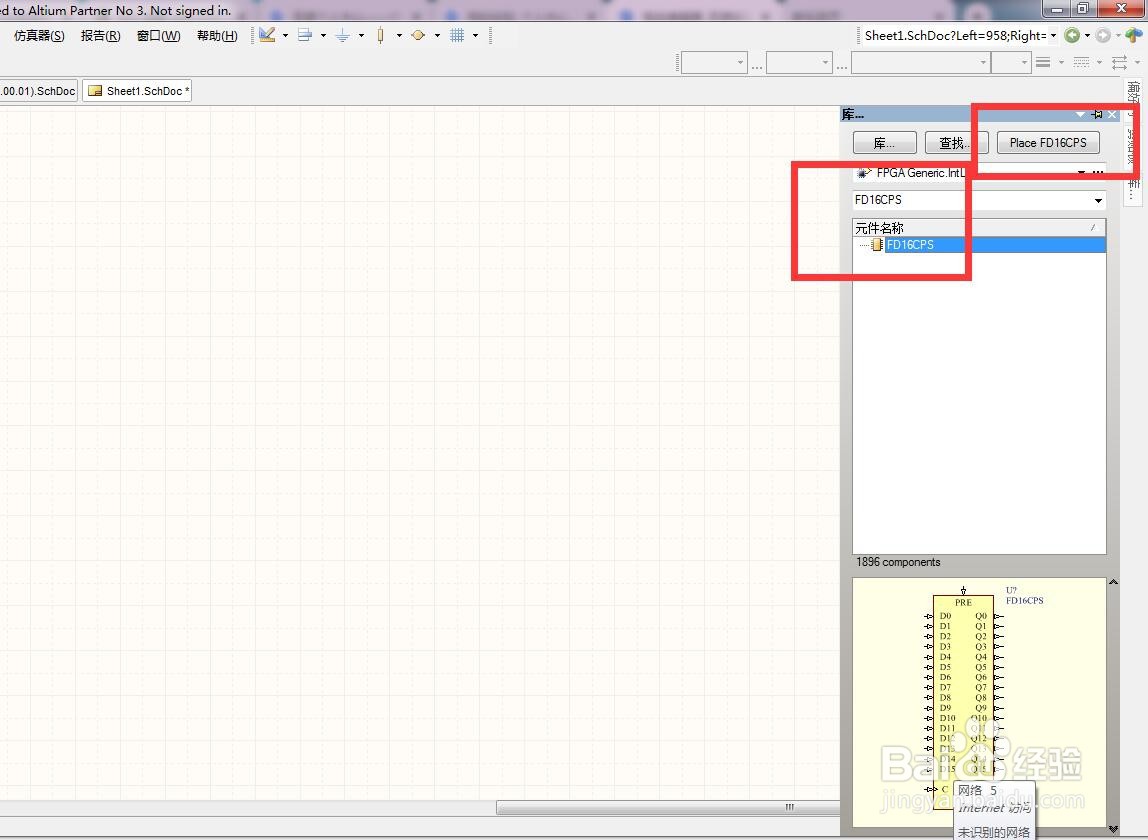Expand the grids dropdown arrow
Image resolution: width=1148 pixels, height=840 pixels.
point(475,35)
